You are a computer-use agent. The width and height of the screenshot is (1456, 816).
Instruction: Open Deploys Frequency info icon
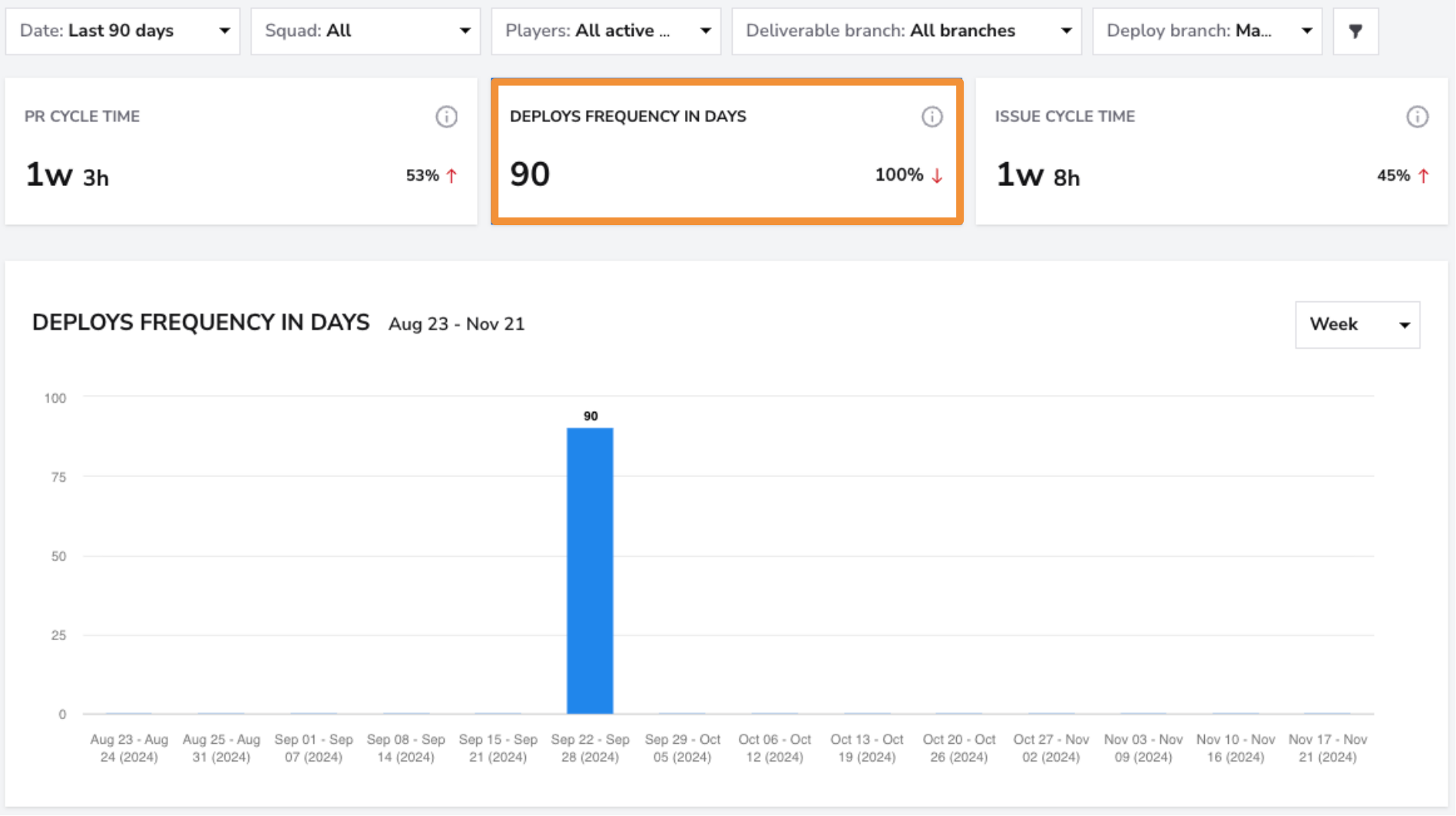click(932, 117)
